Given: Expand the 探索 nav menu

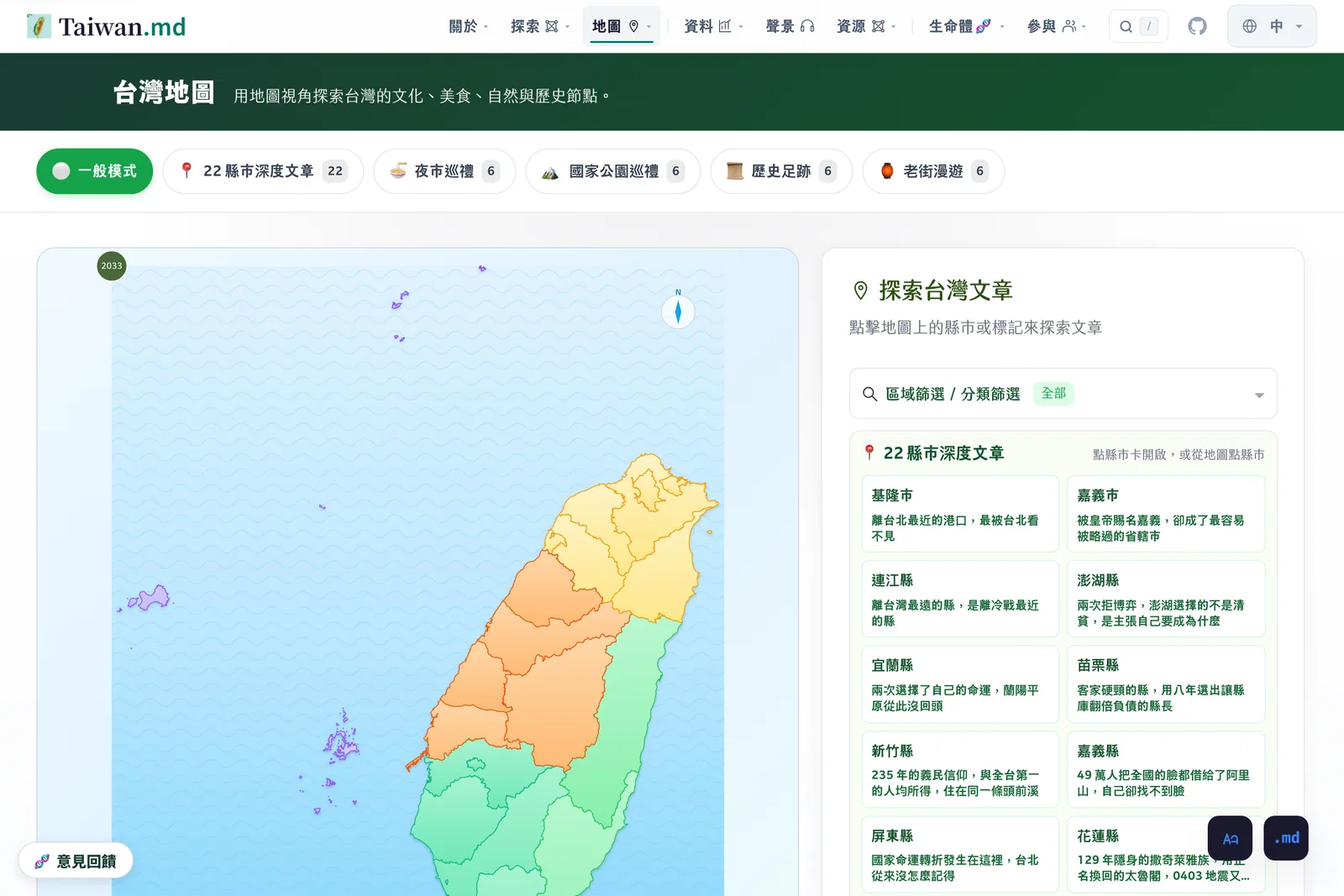Looking at the screenshot, I should pyautogui.click(x=540, y=26).
